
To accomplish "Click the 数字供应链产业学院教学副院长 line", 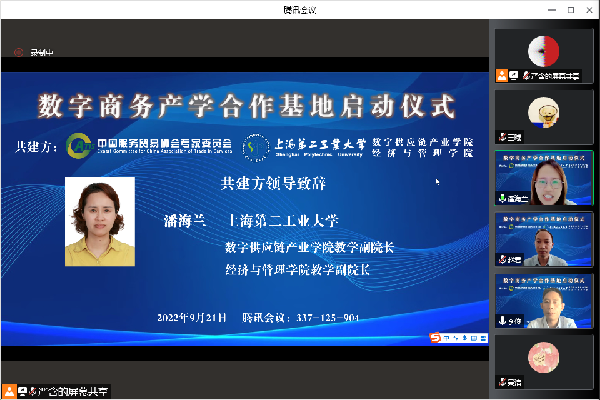I will click(x=309, y=247).
